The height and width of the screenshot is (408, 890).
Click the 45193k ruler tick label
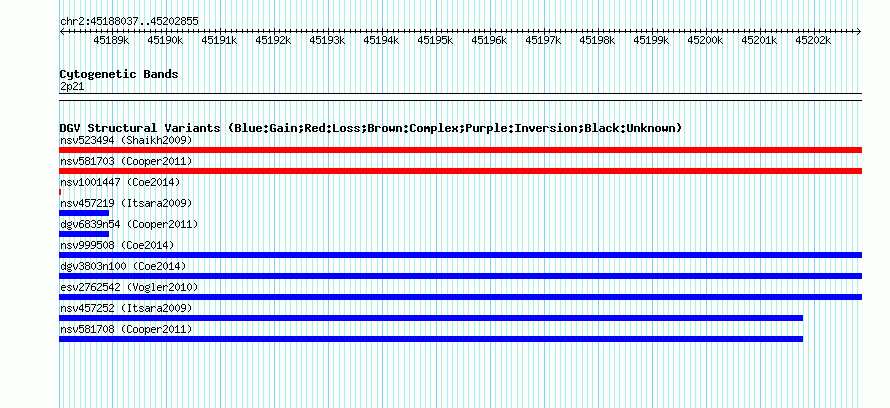(328, 40)
